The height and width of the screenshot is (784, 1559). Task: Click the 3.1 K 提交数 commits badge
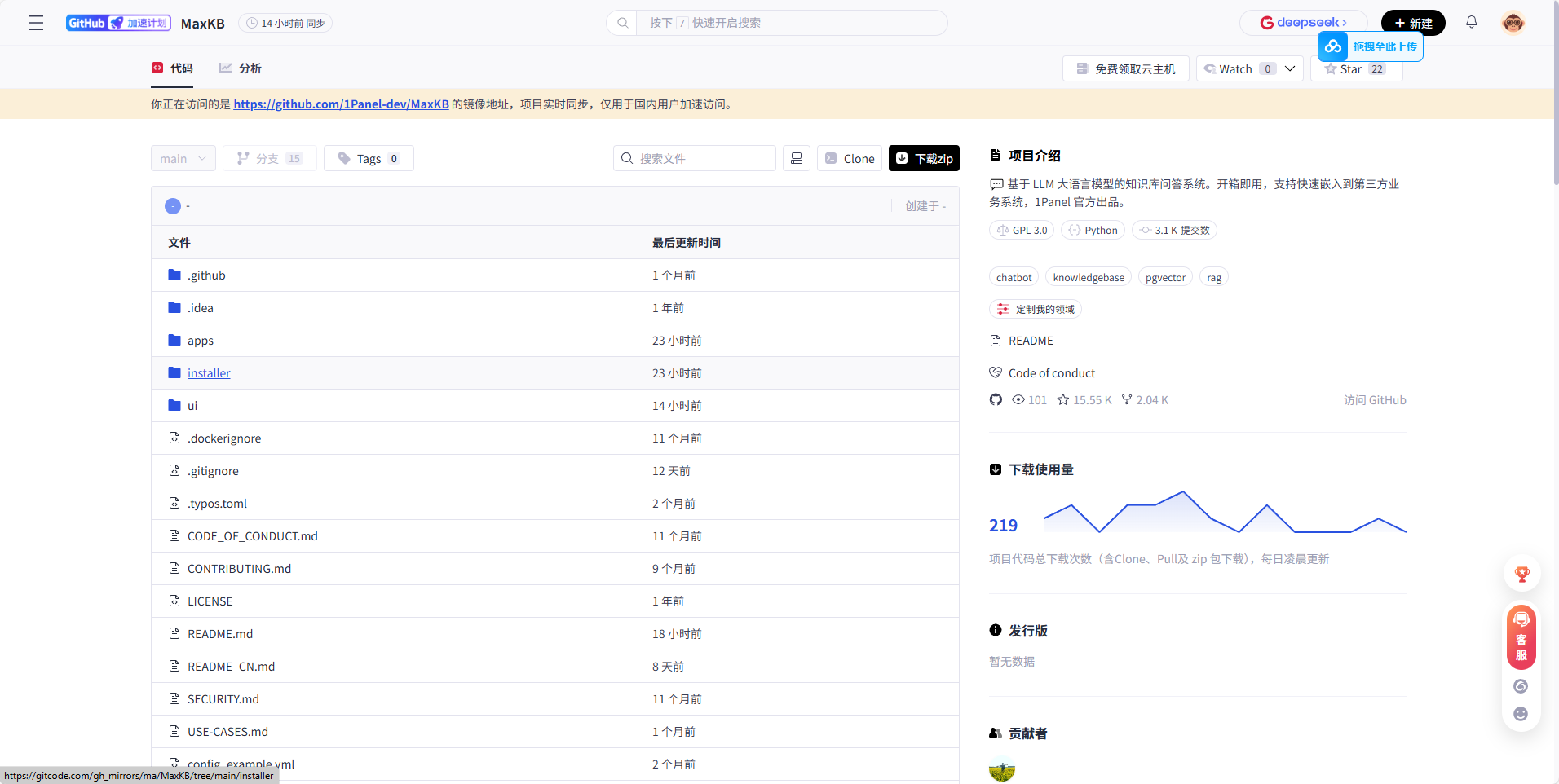click(x=1174, y=230)
